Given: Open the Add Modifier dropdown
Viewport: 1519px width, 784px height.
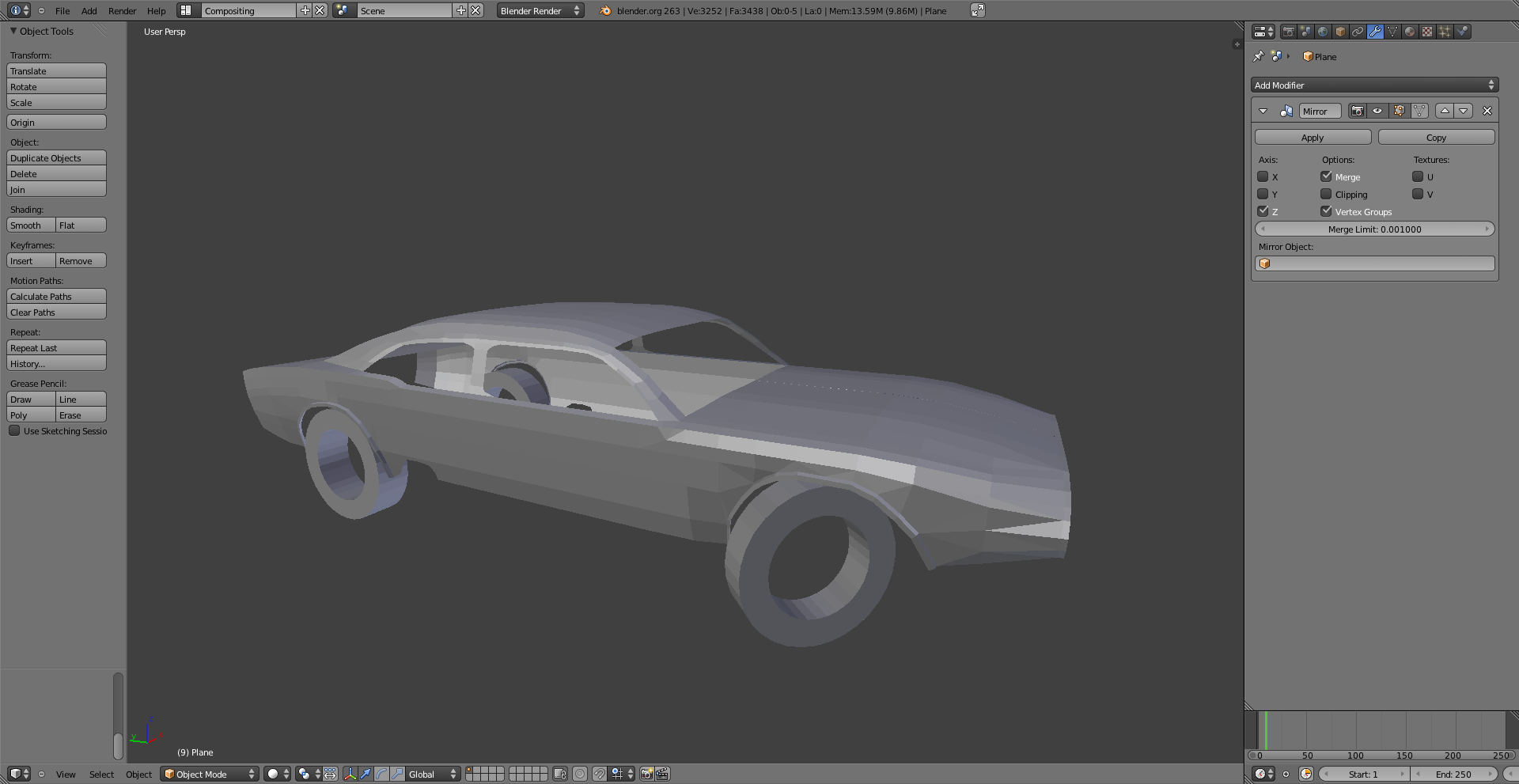Looking at the screenshot, I should pos(1374,85).
